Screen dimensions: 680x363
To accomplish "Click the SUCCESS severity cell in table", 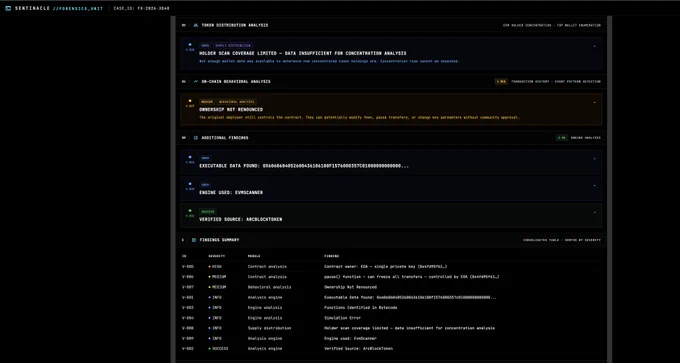I will (218, 348).
